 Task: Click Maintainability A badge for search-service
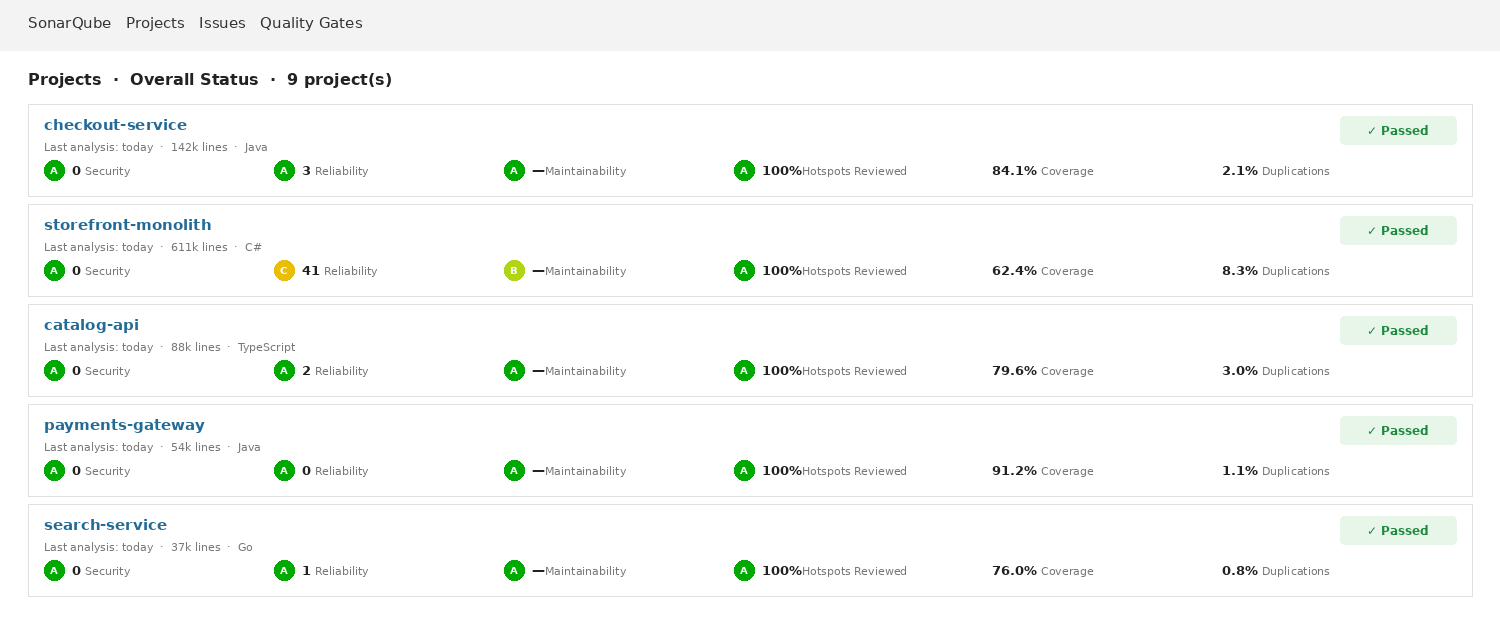point(514,571)
